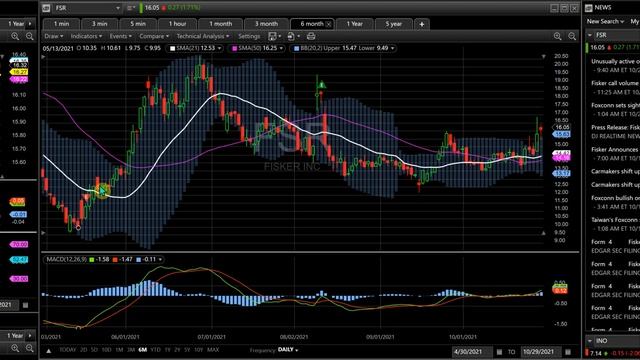Screen dimensions: 640x360
Task: Switch to the 1 hour tab
Action: point(177,24)
